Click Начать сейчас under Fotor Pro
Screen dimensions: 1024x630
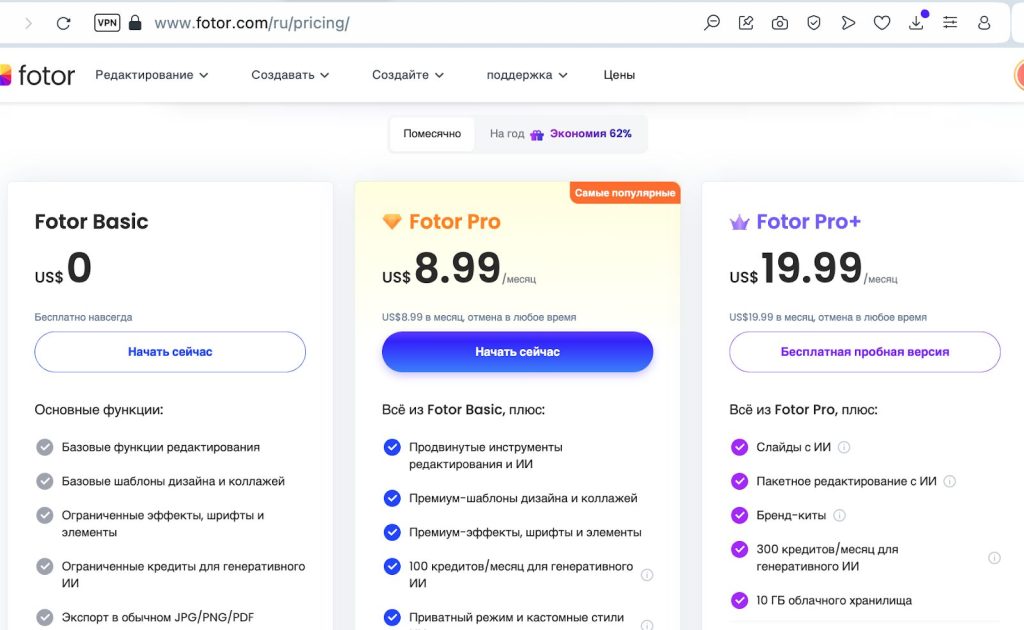click(517, 352)
